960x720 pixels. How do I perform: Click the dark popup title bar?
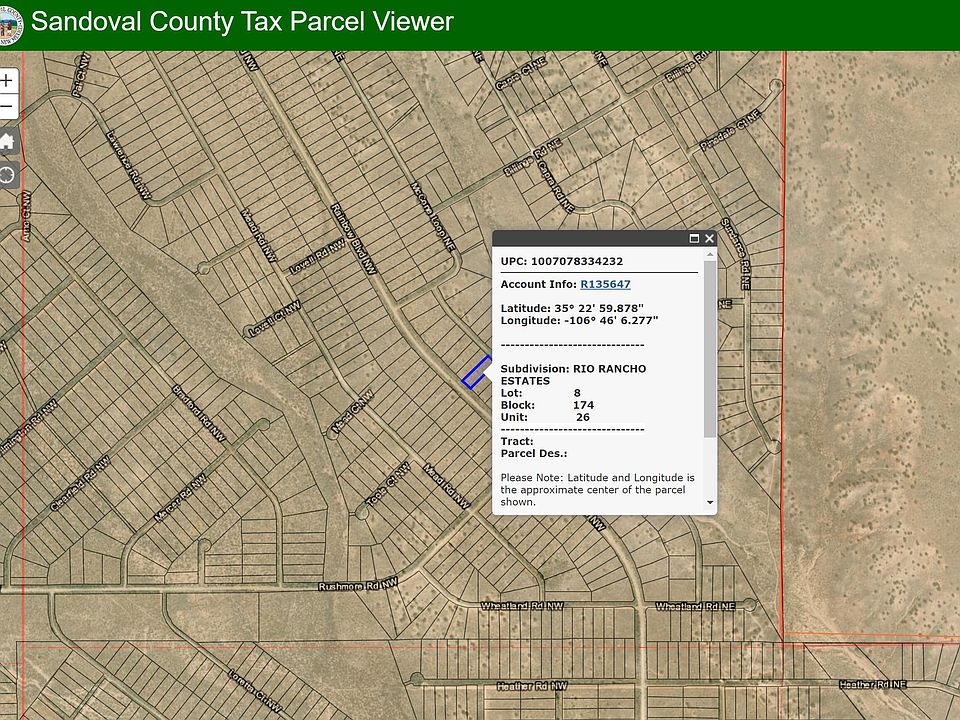590,239
